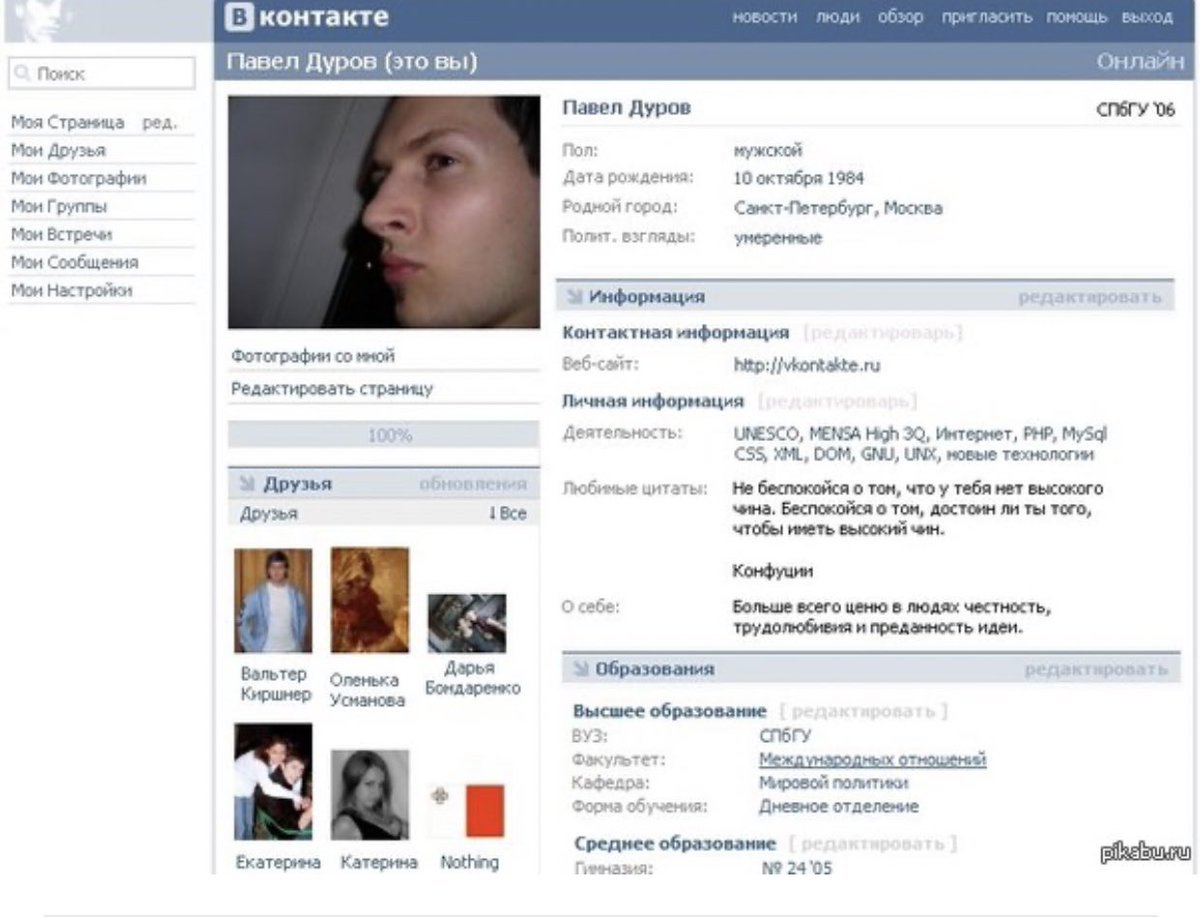Click into the Поиск search field

point(102,74)
